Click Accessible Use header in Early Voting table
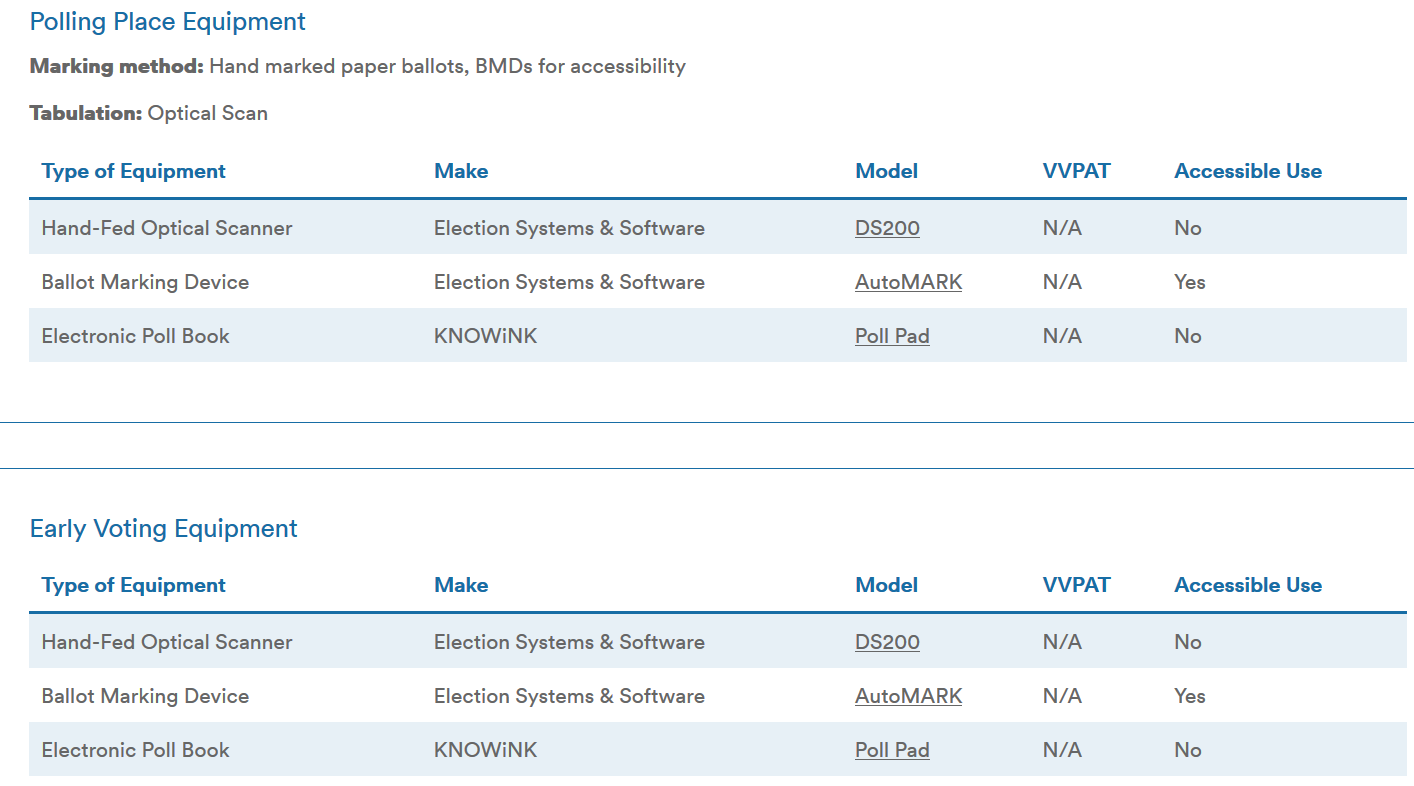Viewport: 1414px width, 786px height. (1248, 585)
